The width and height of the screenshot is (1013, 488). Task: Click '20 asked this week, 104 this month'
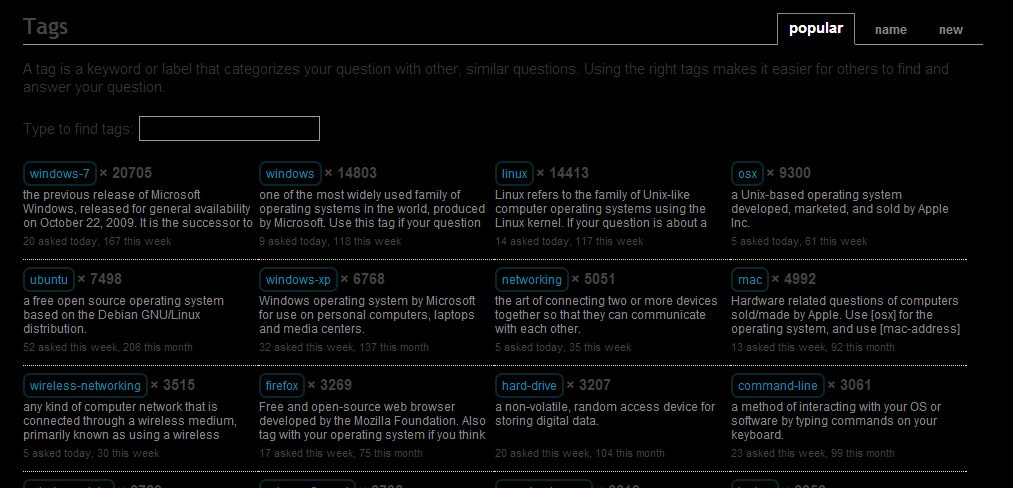580,453
